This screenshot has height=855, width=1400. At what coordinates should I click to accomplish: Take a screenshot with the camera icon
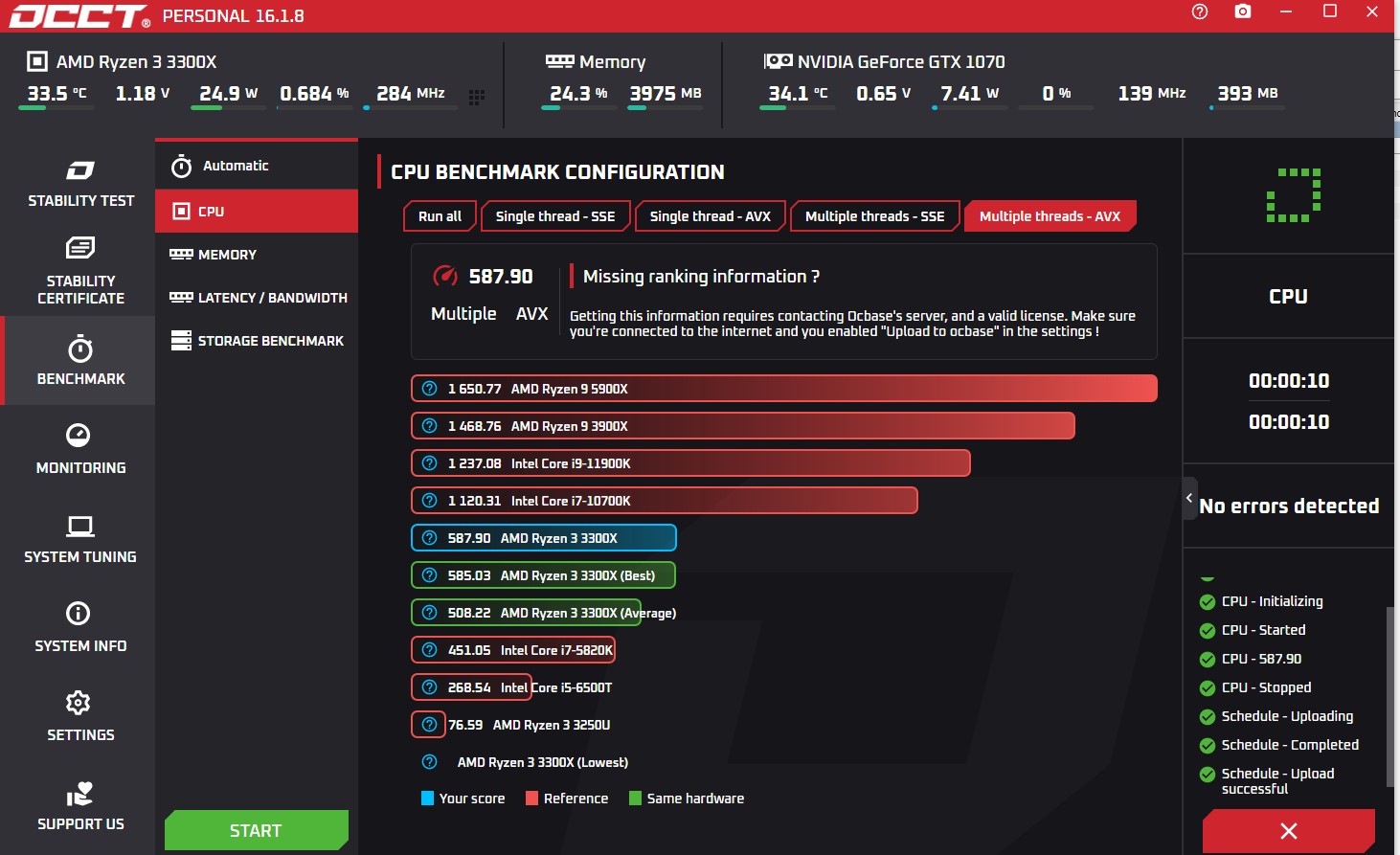(1243, 11)
